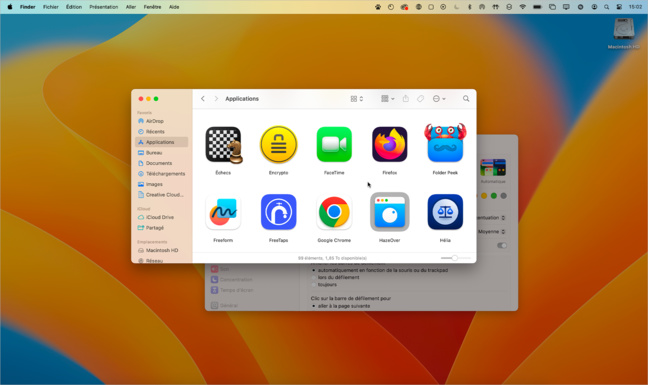
Task: Click the 15:02 clock in menu bar
Action: [x=635, y=7]
